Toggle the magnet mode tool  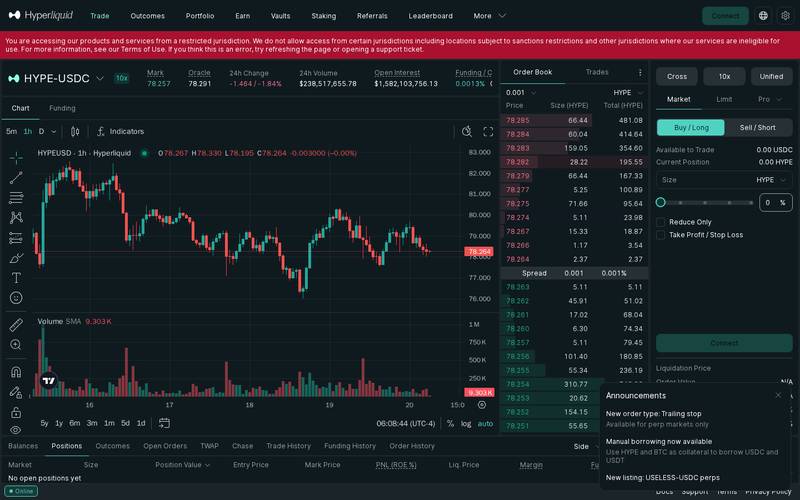(x=16, y=372)
